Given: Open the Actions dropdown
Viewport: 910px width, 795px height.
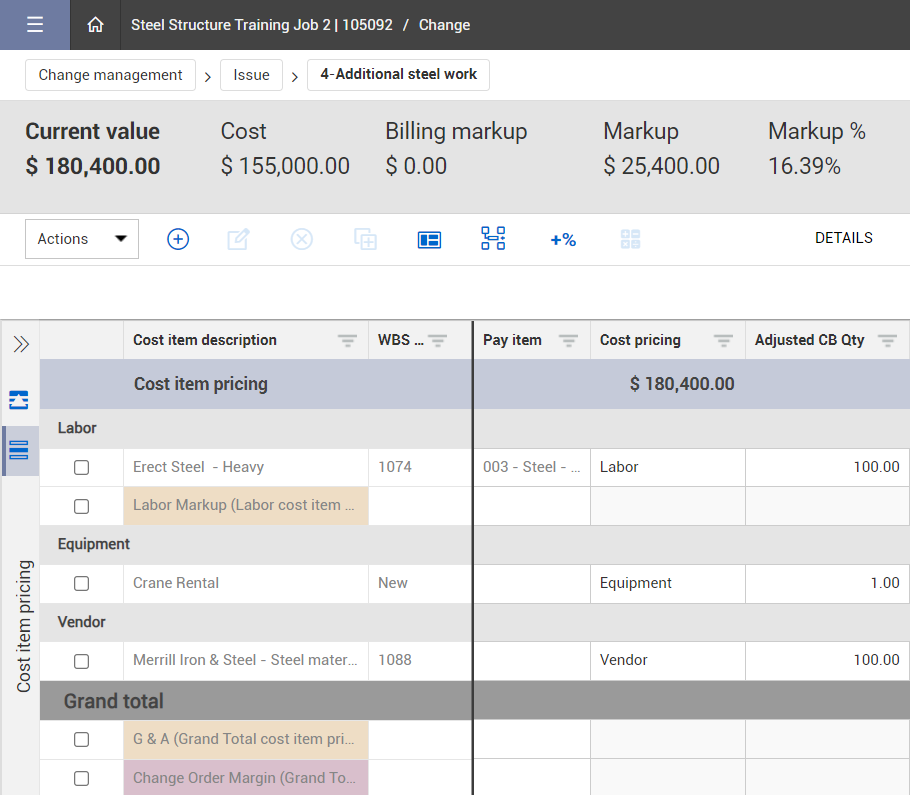Looking at the screenshot, I should pos(82,239).
